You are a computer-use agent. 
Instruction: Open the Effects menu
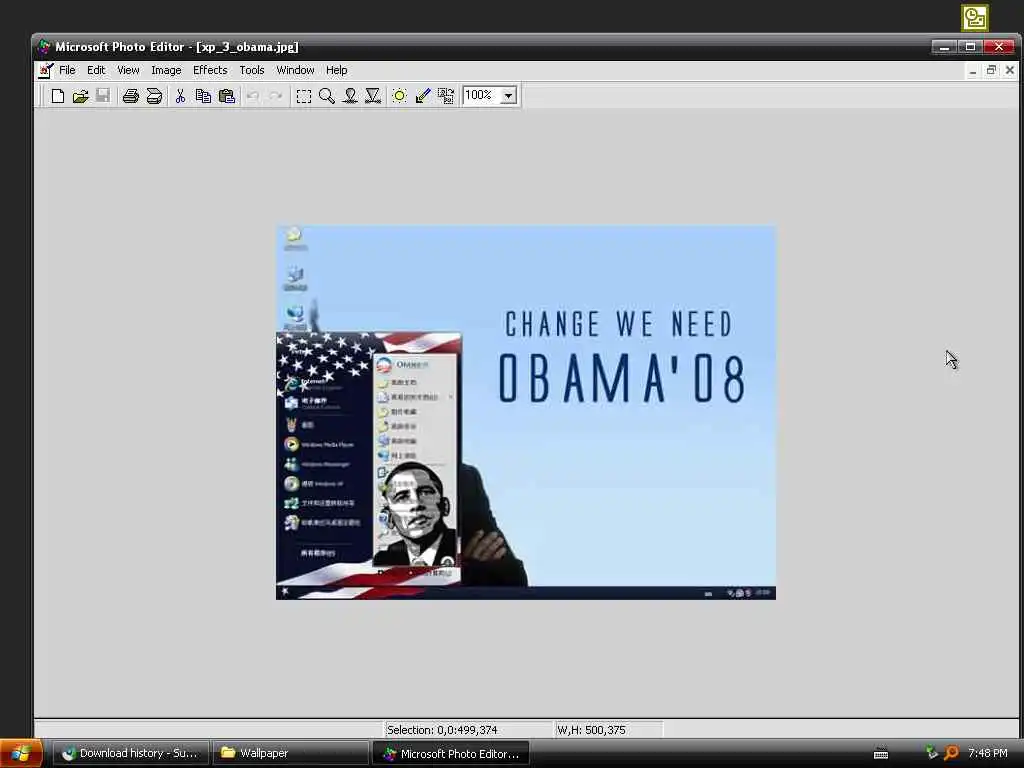pyautogui.click(x=210, y=70)
